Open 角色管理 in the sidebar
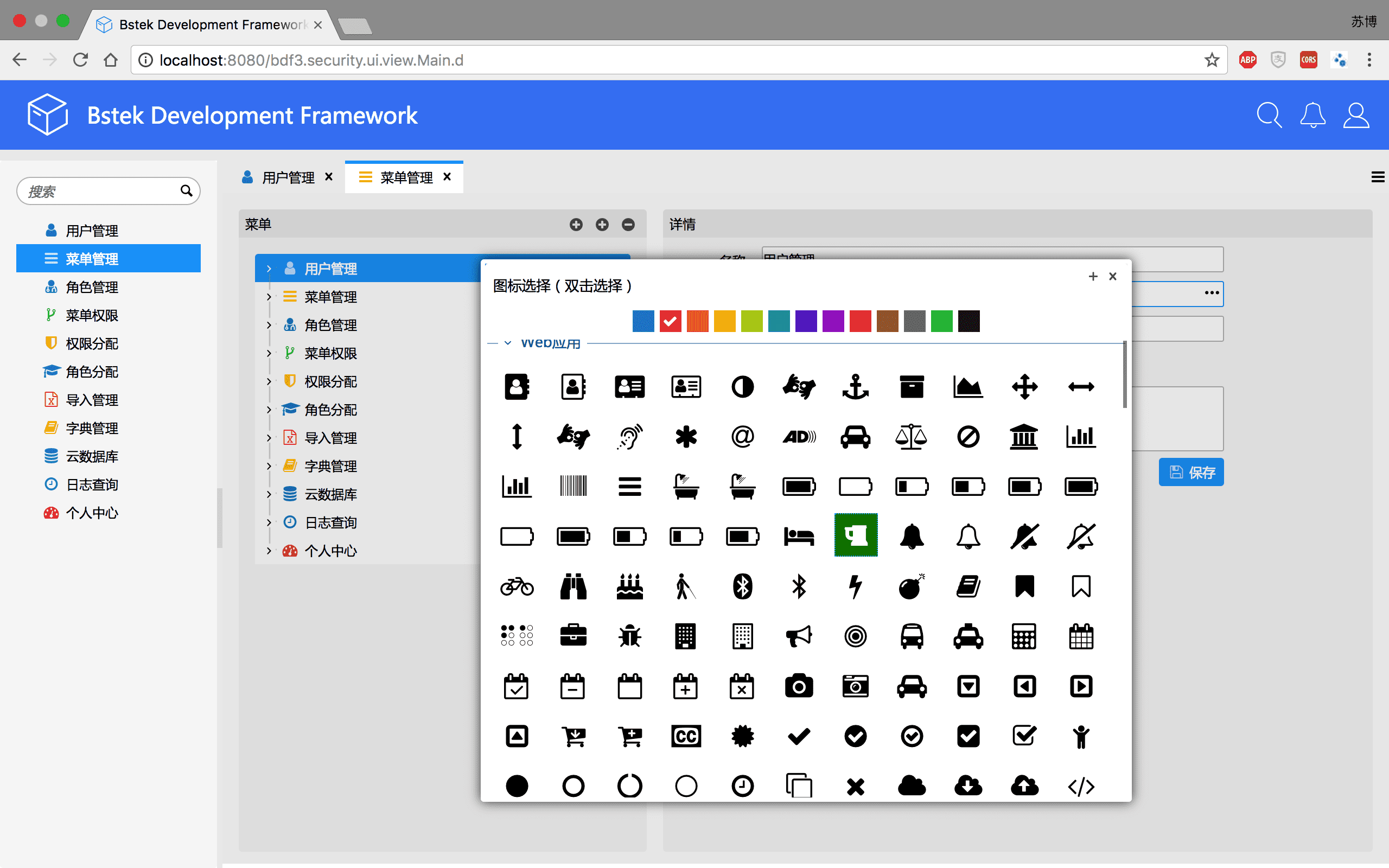 [92, 287]
